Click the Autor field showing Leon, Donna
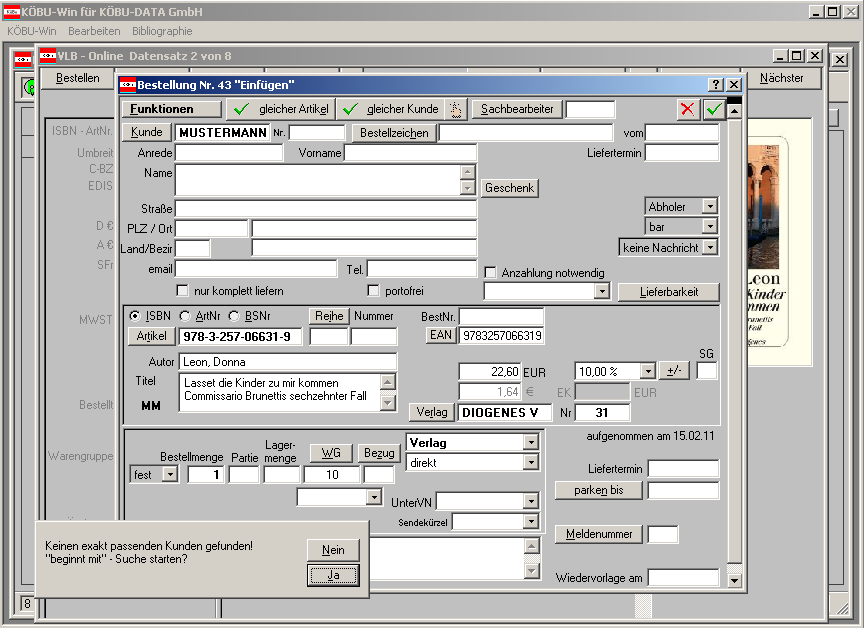 tap(288, 361)
